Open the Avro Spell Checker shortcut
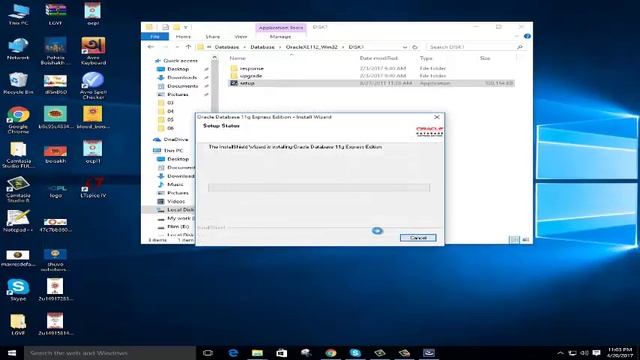This screenshot has width=640, height=360. pos(93,86)
